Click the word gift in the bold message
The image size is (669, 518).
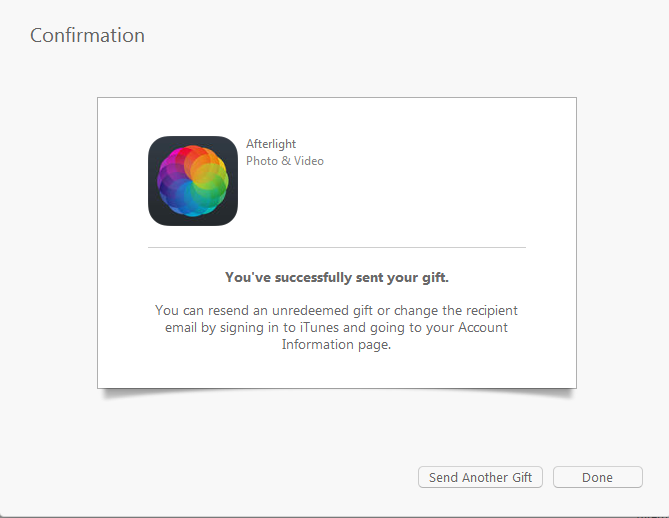point(433,278)
